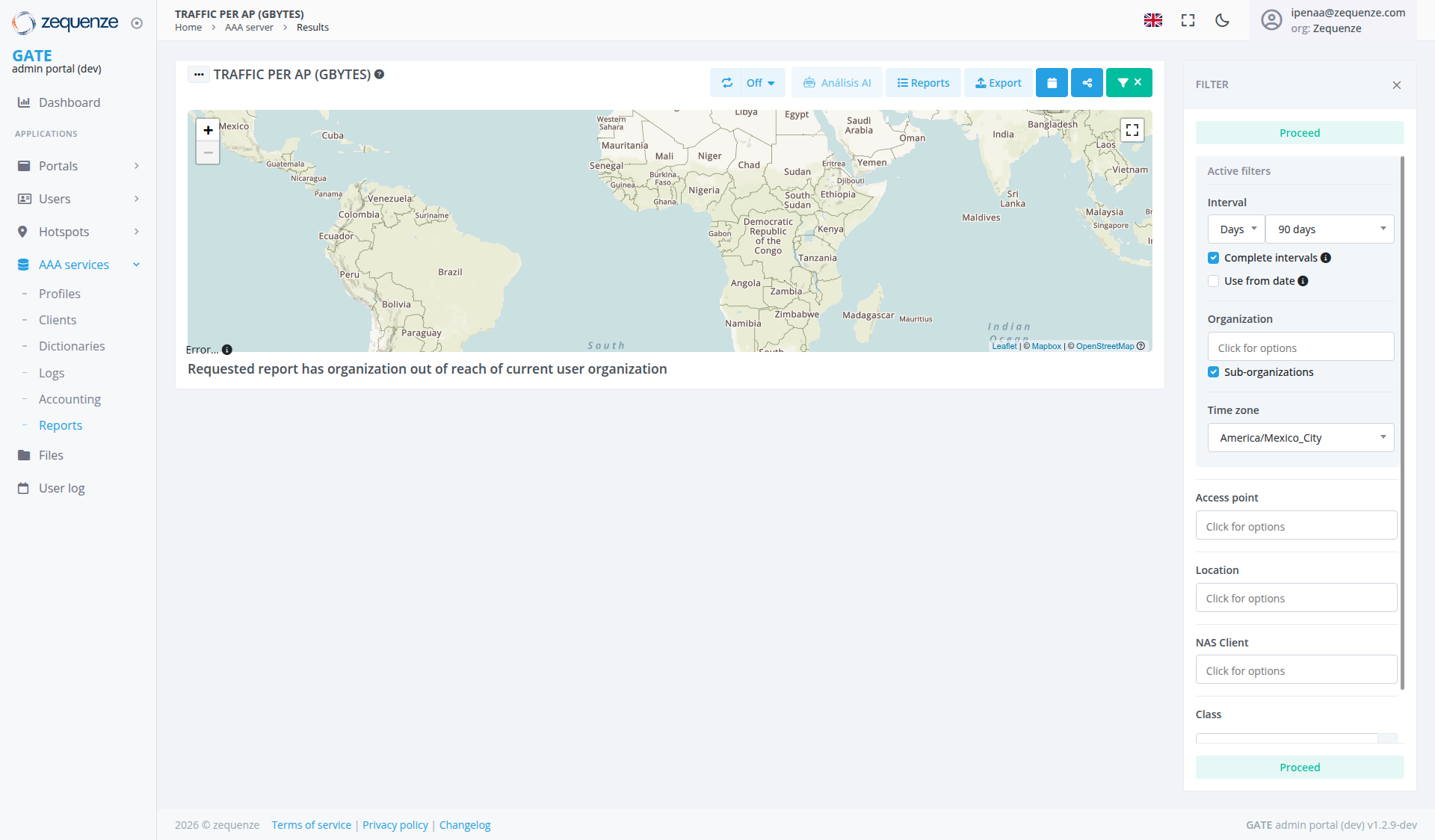Open the Análisis AI tool
This screenshot has height=840, width=1435.
(x=836, y=82)
